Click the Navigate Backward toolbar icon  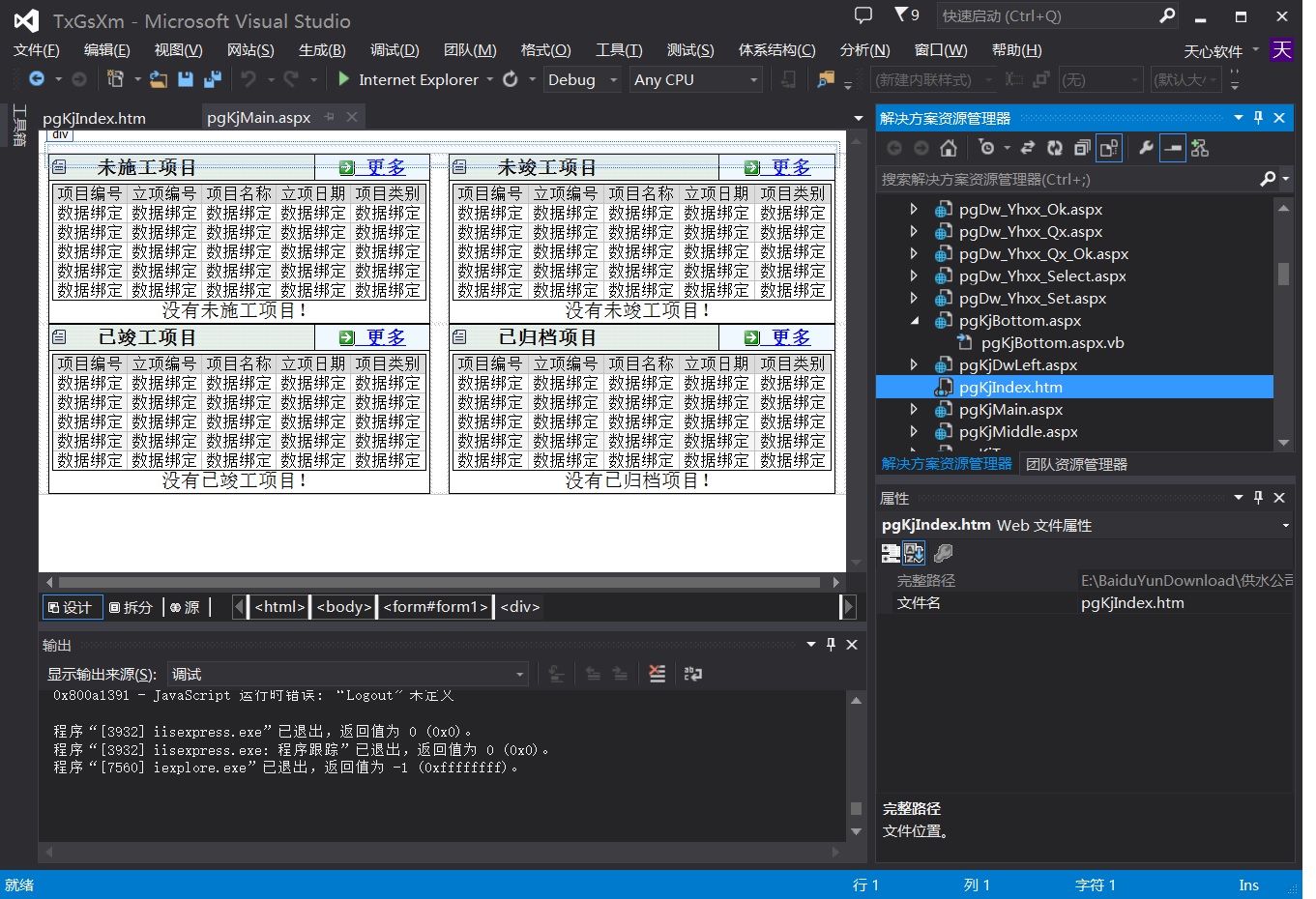coord(37,79)
